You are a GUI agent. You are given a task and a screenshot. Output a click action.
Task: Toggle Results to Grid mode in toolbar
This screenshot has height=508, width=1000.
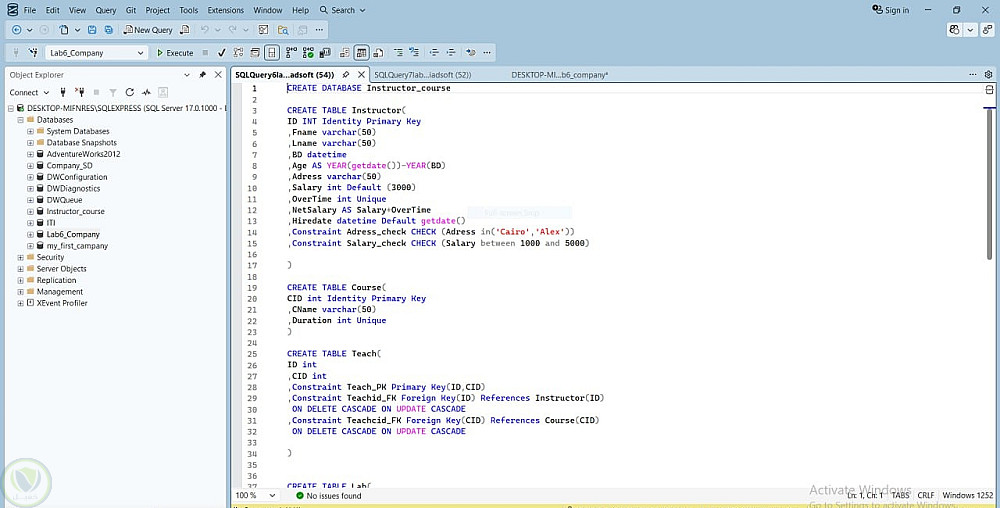tap(361, 53)
